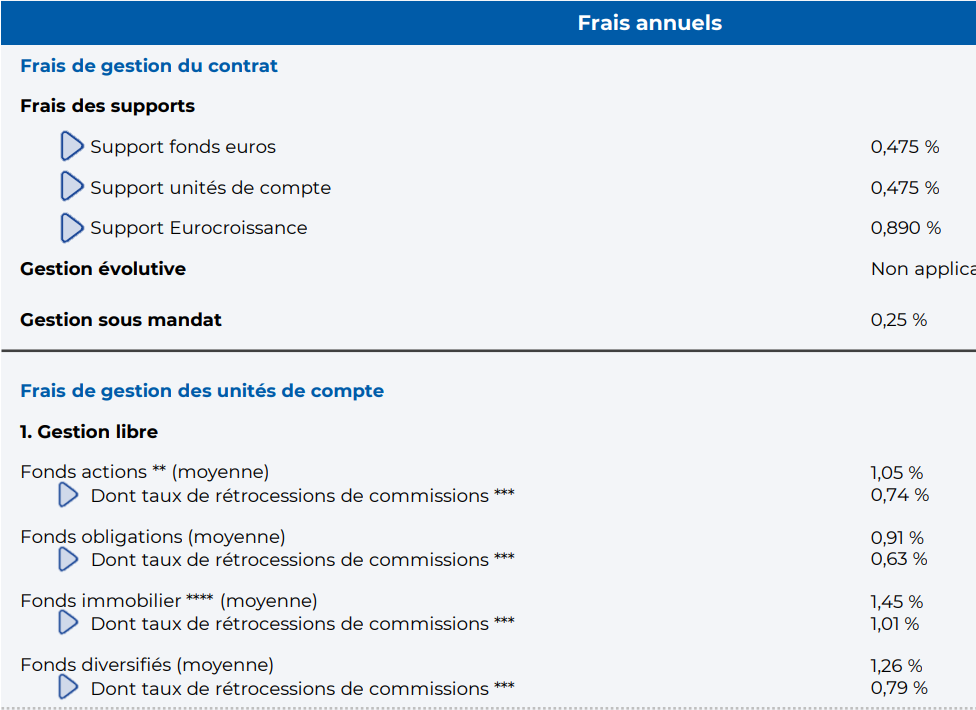Image resolution: width=976 pixels, height=710 pixels.
Task: Click the Non applicable value for Gestion évolutive
Action: [x=923, y=269]
